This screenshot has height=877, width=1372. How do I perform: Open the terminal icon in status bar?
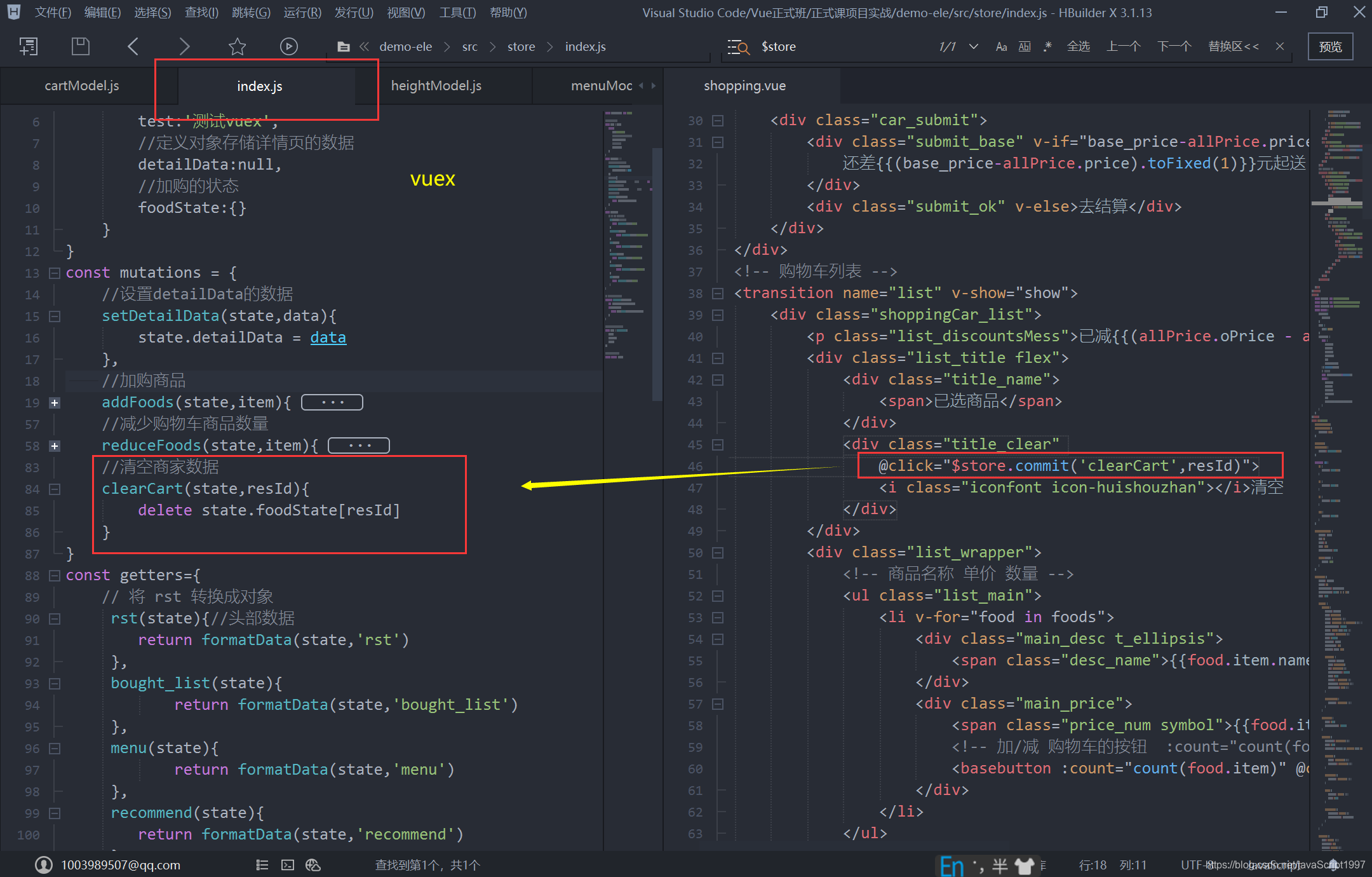[288, 865]
